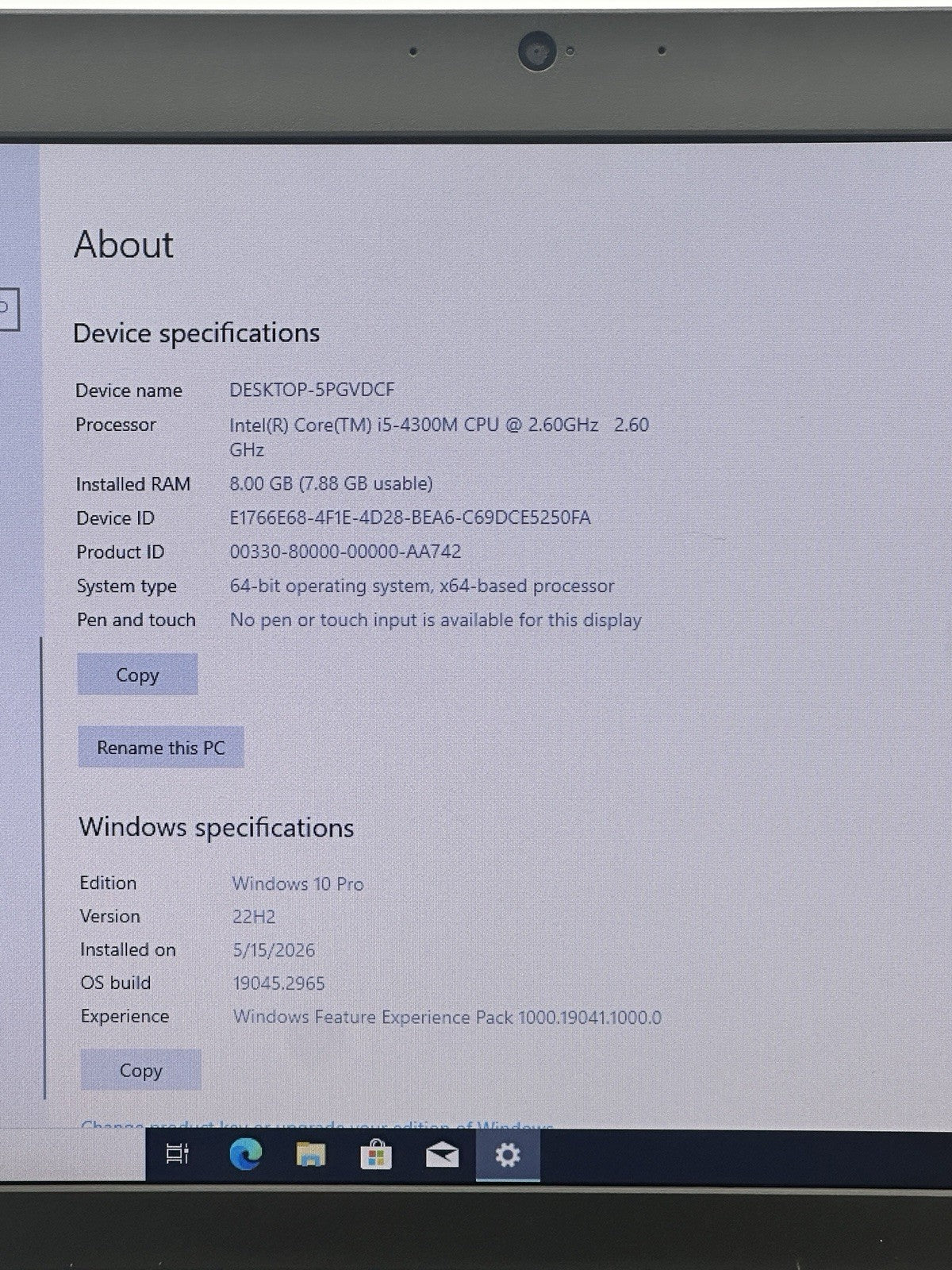This screenshot has height=1270, width=952.
Task: Click the Device ID value starting E1766E68
Action: (410, 518)
